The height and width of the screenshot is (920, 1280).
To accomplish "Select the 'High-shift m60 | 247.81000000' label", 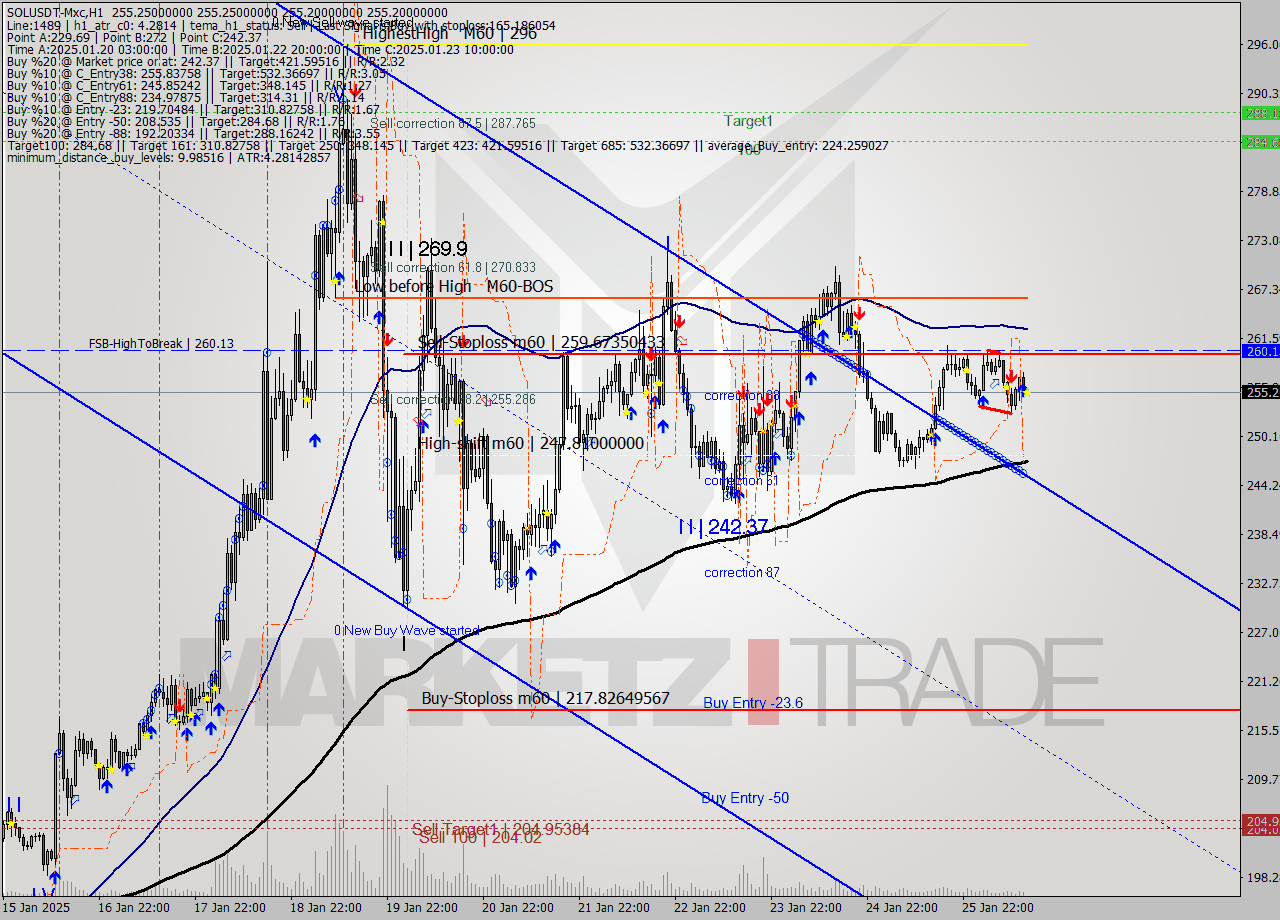I will click(x=531, y=443).
